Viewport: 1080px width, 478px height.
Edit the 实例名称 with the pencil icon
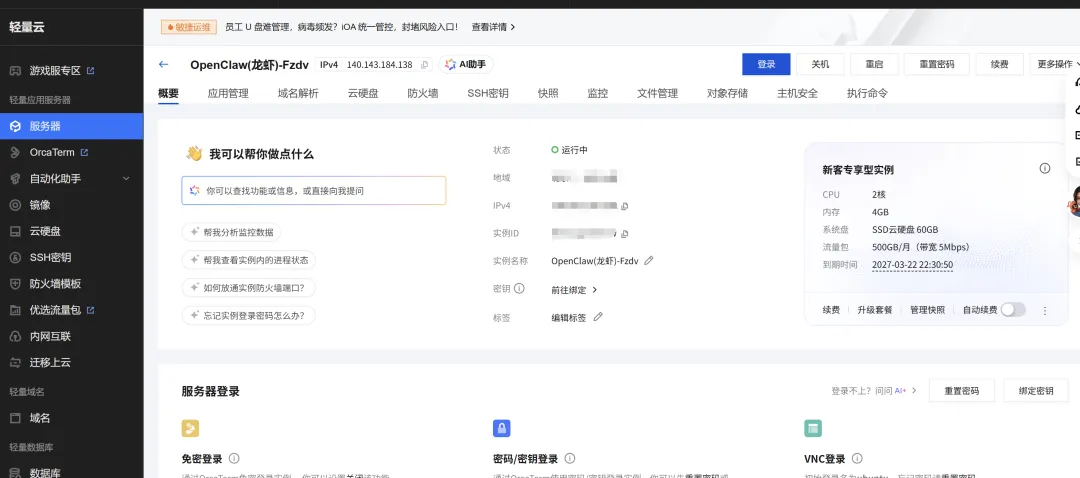(649, 260)
